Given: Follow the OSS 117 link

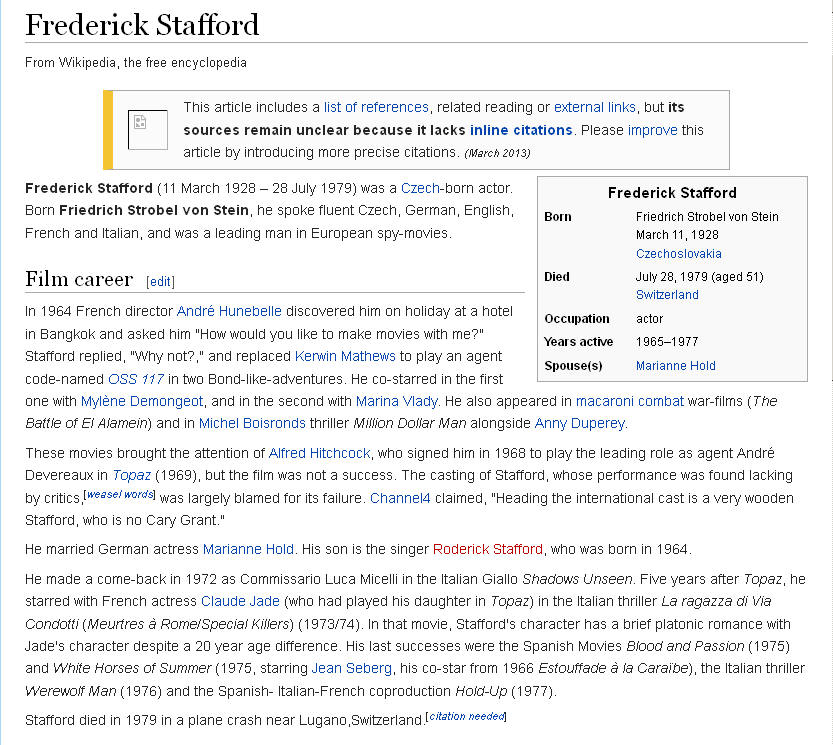Looking at the screenshot, I should (136, 379).
